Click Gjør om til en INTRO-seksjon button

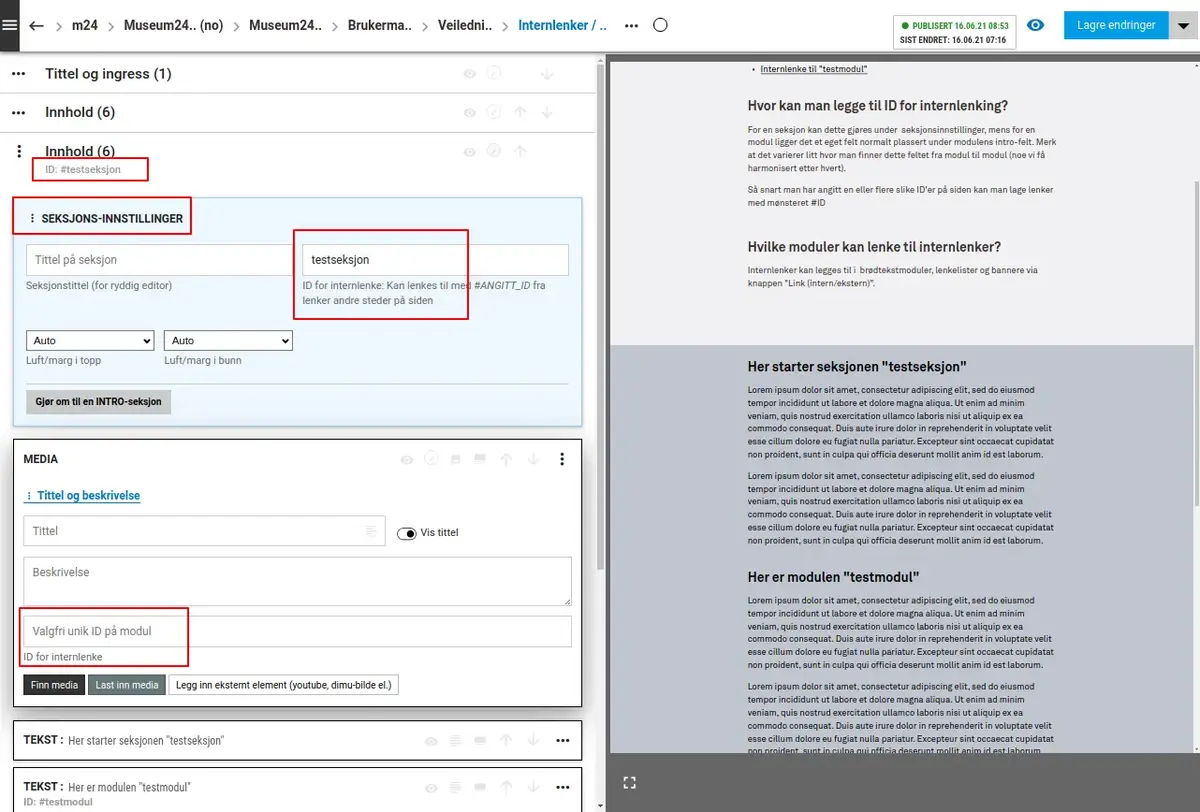pyautogui.click(x=99, y=402)
